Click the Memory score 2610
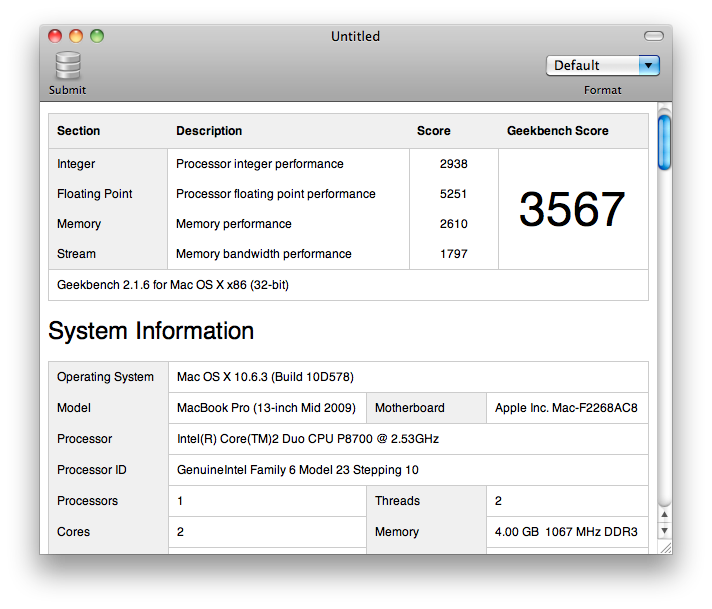Viewport: 712px width, 609px height. [454, 224]
